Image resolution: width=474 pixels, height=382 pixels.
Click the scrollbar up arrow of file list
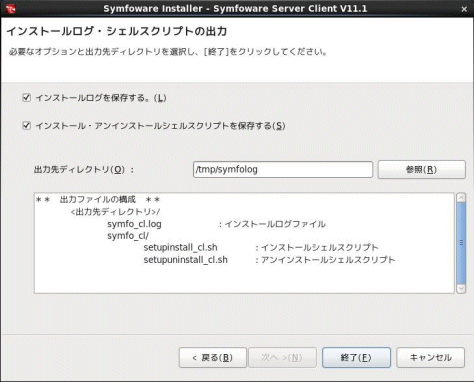coord(461,197)
